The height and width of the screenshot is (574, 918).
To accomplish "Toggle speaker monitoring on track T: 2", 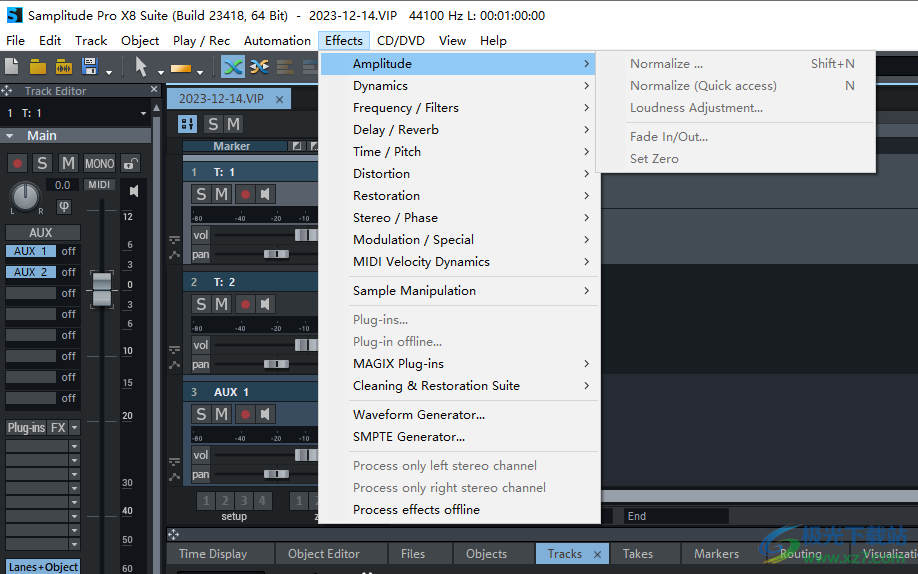I will (x=265, y=304).
